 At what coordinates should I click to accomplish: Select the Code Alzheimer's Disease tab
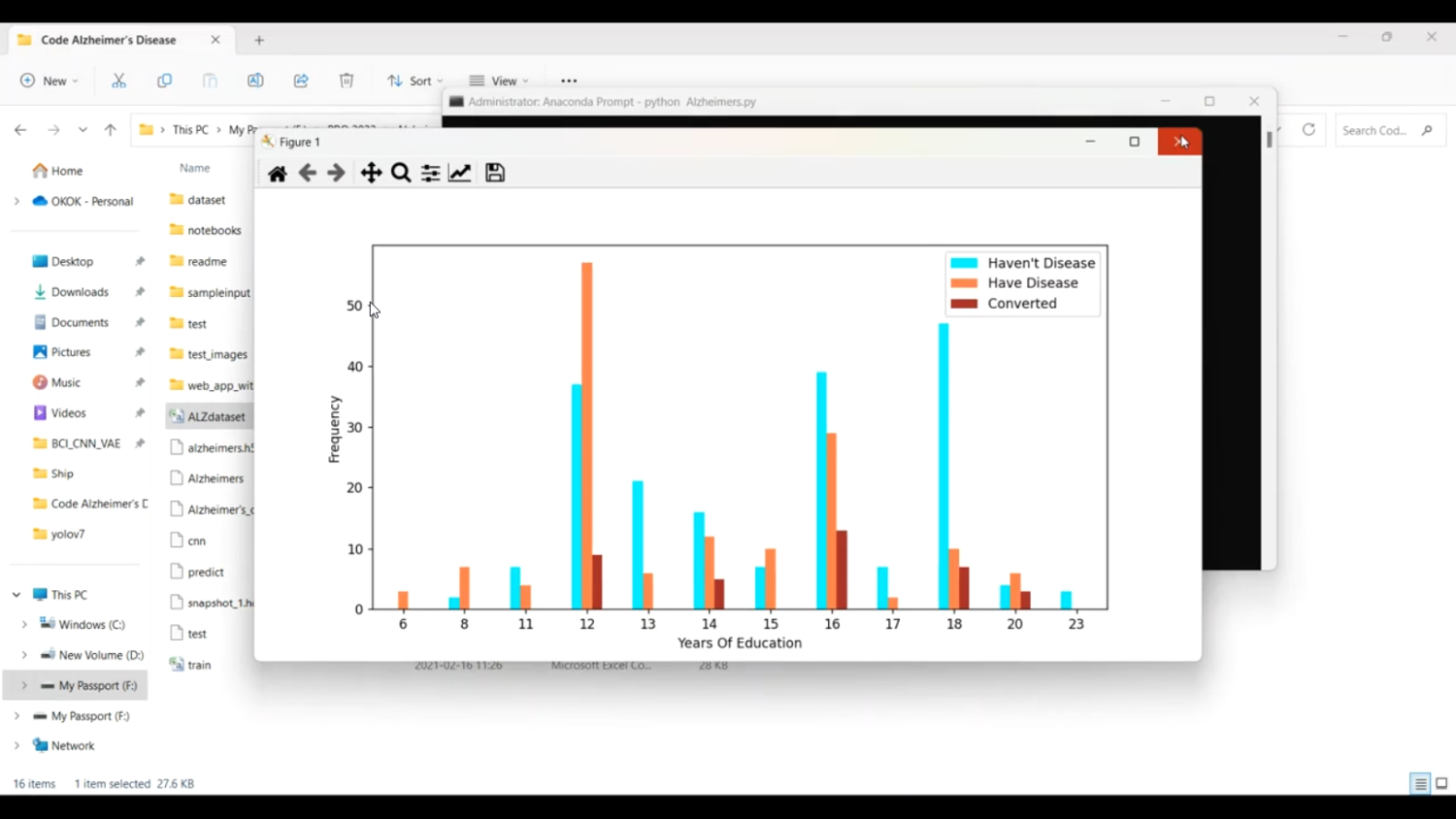tap(109, 40)
